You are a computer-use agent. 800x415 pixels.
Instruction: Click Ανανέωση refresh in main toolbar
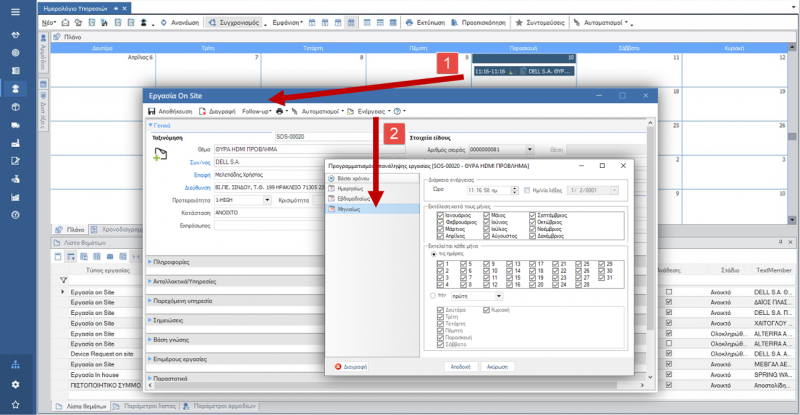click(x=180, y=22)
